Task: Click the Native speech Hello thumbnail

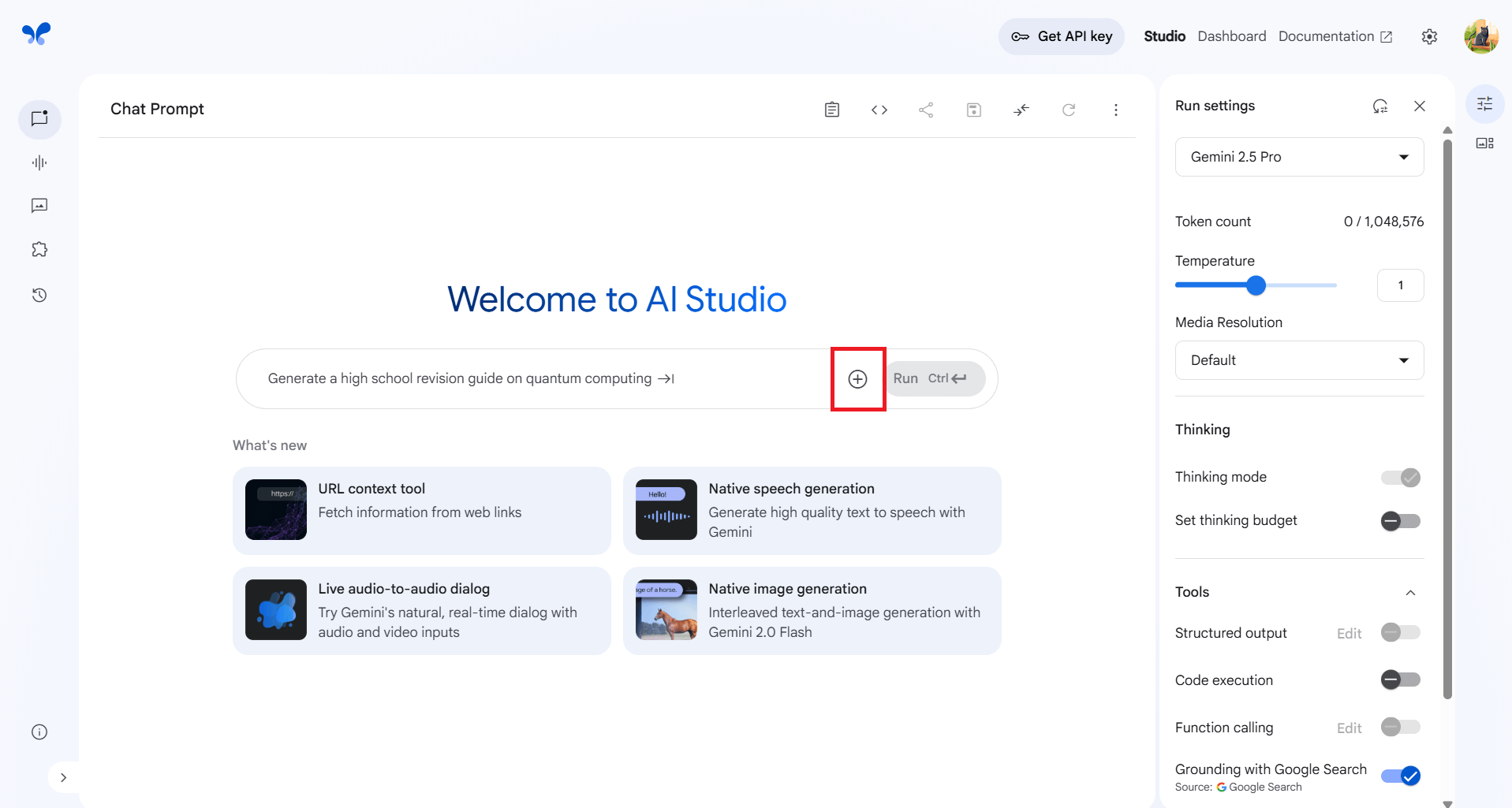Action: (666, 510)
